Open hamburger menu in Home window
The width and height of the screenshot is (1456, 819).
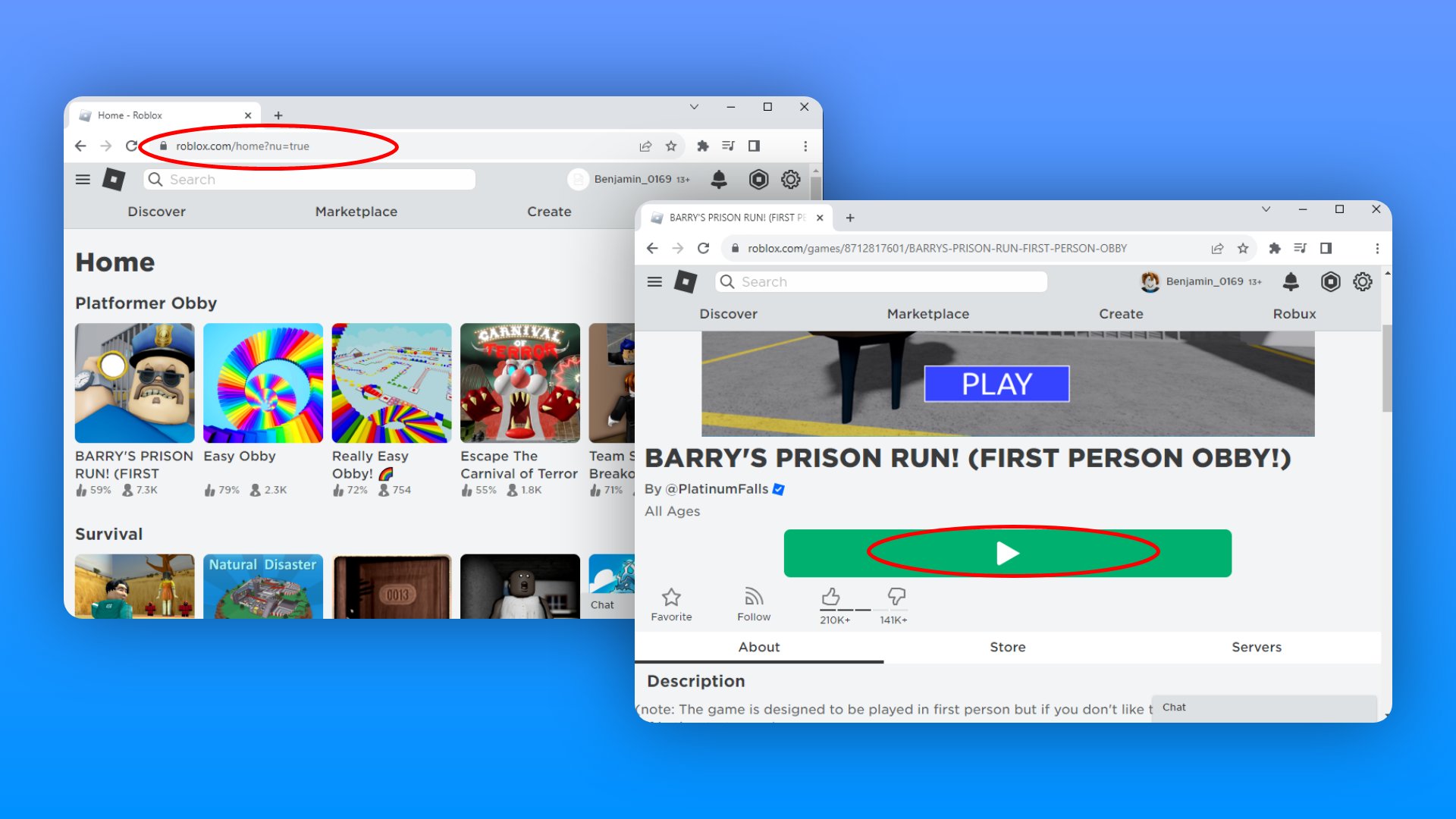pyautogui.click(x=83, y=180)
